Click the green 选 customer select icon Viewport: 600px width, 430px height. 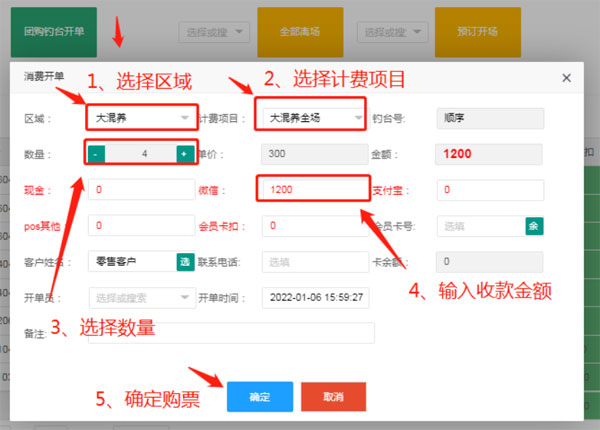pyautogui.click(x=186, y=262)
